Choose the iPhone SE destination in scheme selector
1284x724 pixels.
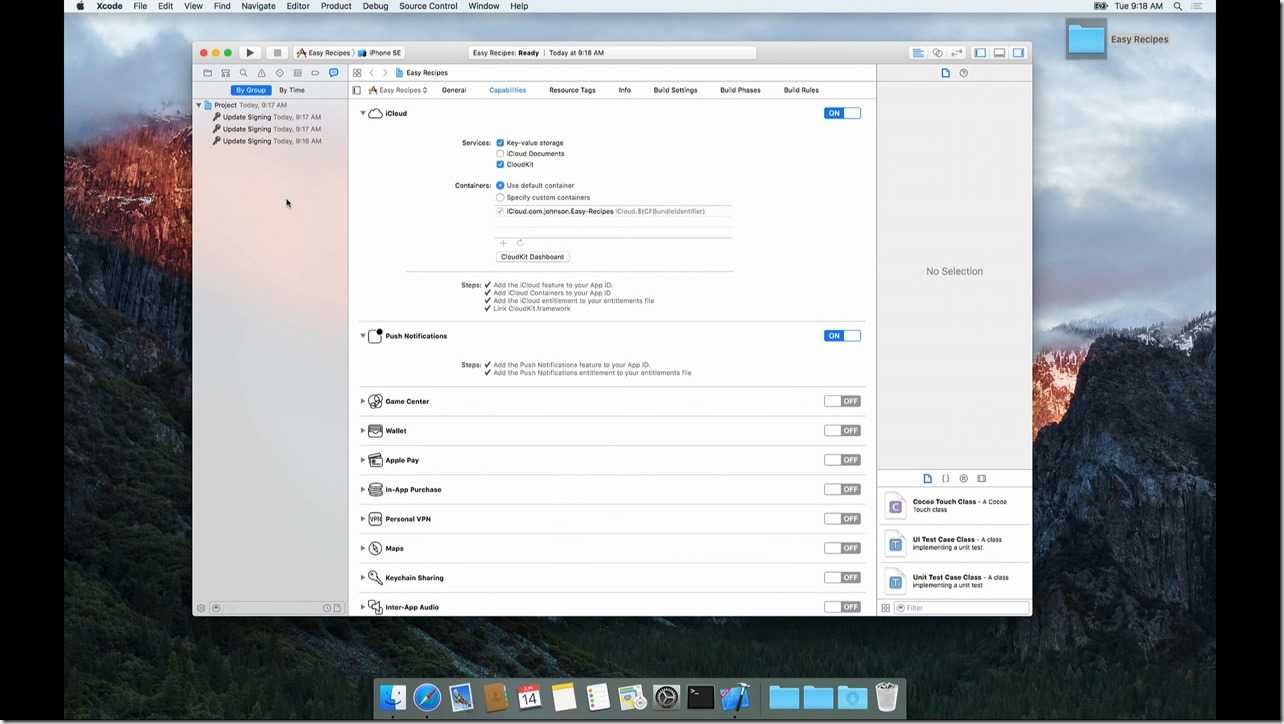click(380, 53)
